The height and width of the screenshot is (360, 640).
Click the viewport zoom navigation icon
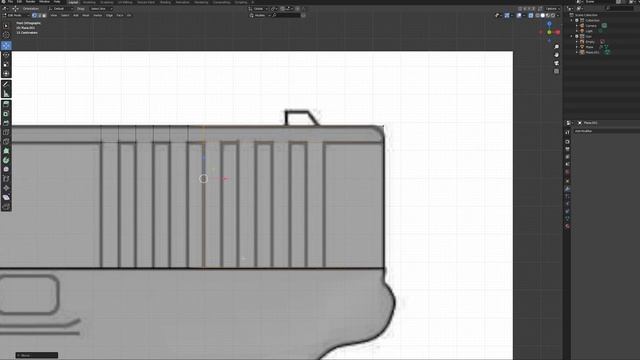coord(556,47)
